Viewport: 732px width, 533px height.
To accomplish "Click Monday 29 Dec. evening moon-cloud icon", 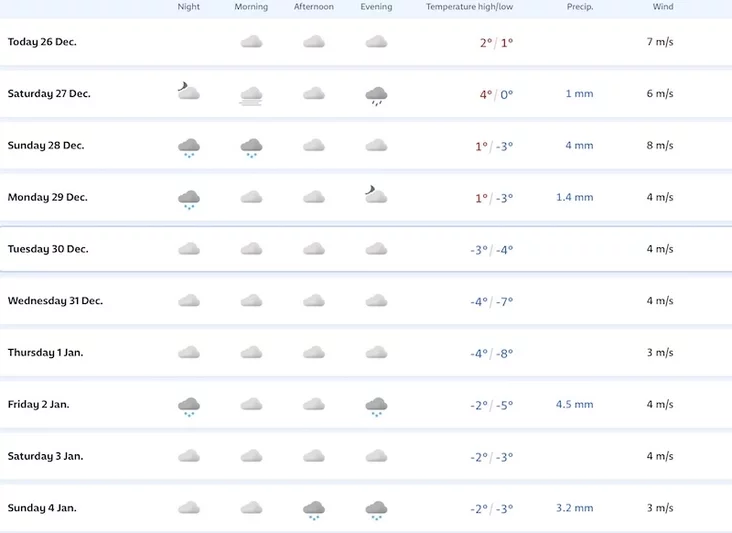I will 375,195.
